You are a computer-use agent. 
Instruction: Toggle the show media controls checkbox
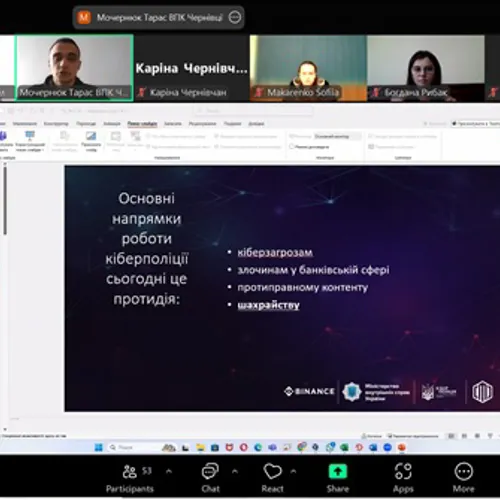pyautogui.click(x=216, y=146)
